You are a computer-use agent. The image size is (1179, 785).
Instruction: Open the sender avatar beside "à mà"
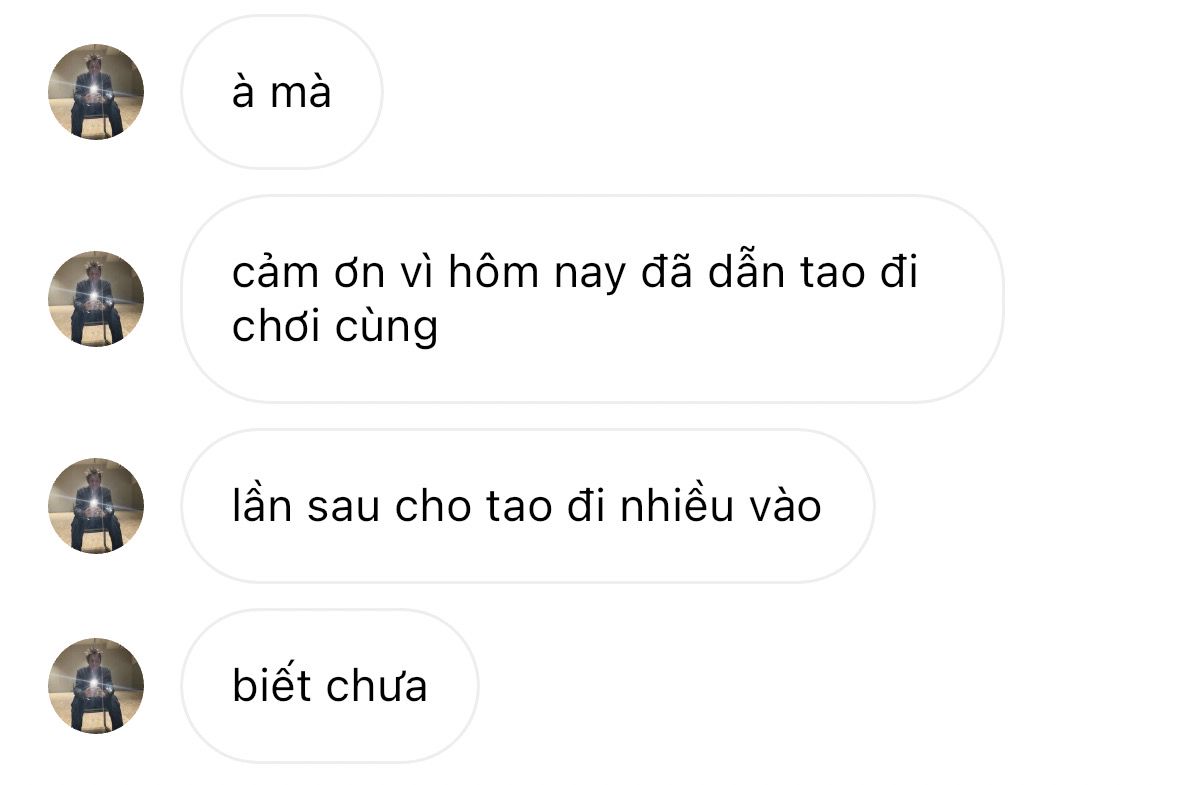tap(95, 92)
